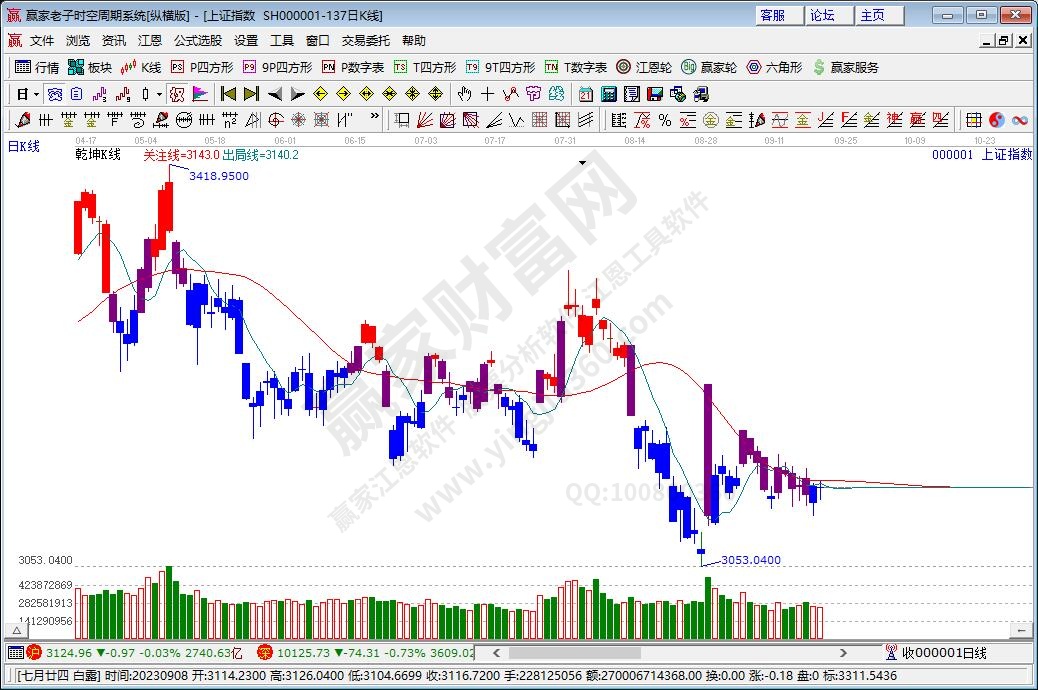
Task: Click the calendar icon in toolbar
Action: click(x=585, y=94)
